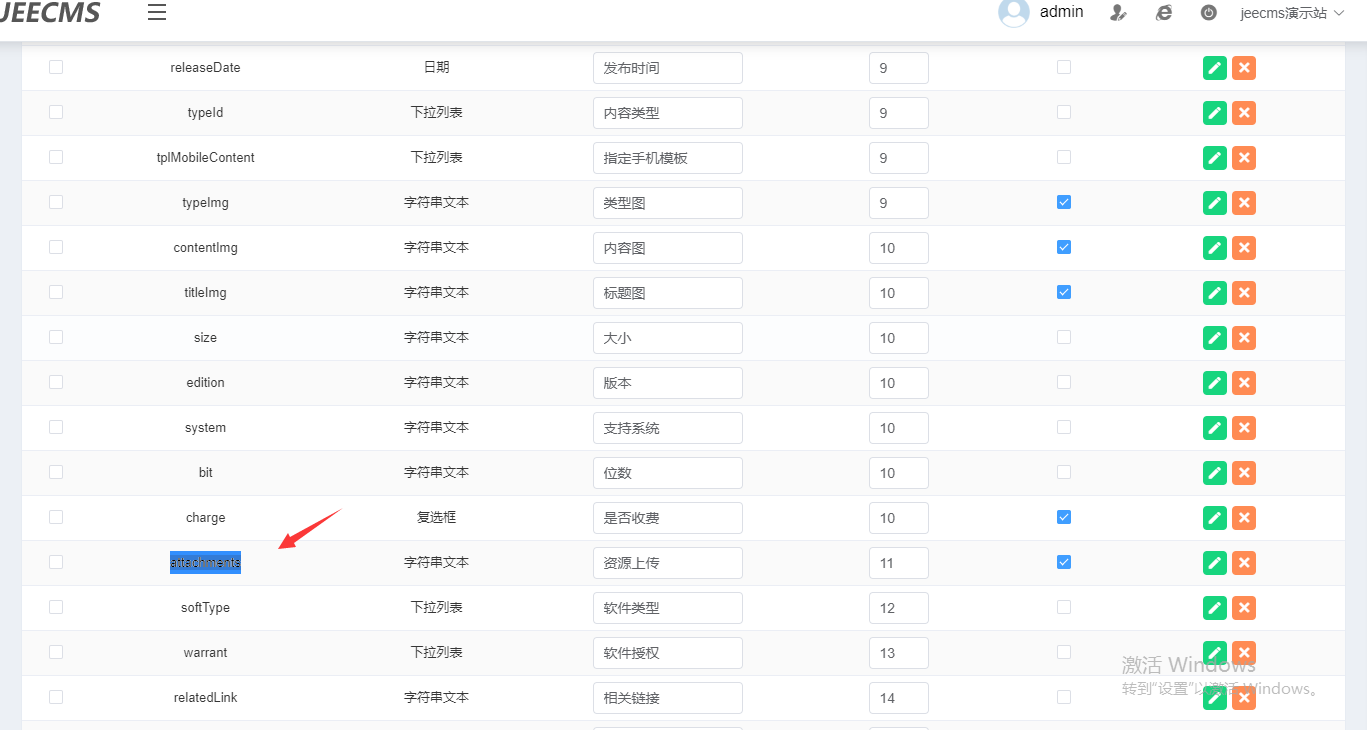1367x730 pixels.
Task: Open editor for the typeImg row
Action: pyautogui.click(x=1215, y=203)
